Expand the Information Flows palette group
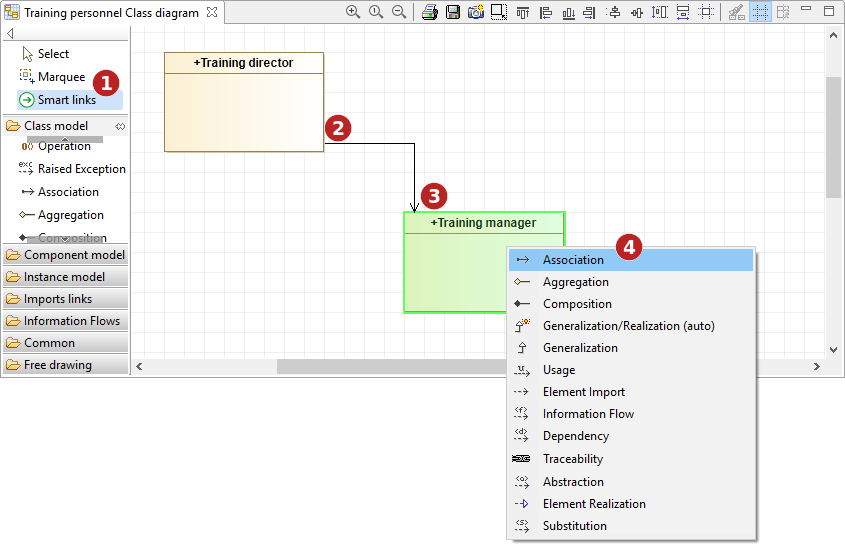845x544 pixels. point(66,321)
